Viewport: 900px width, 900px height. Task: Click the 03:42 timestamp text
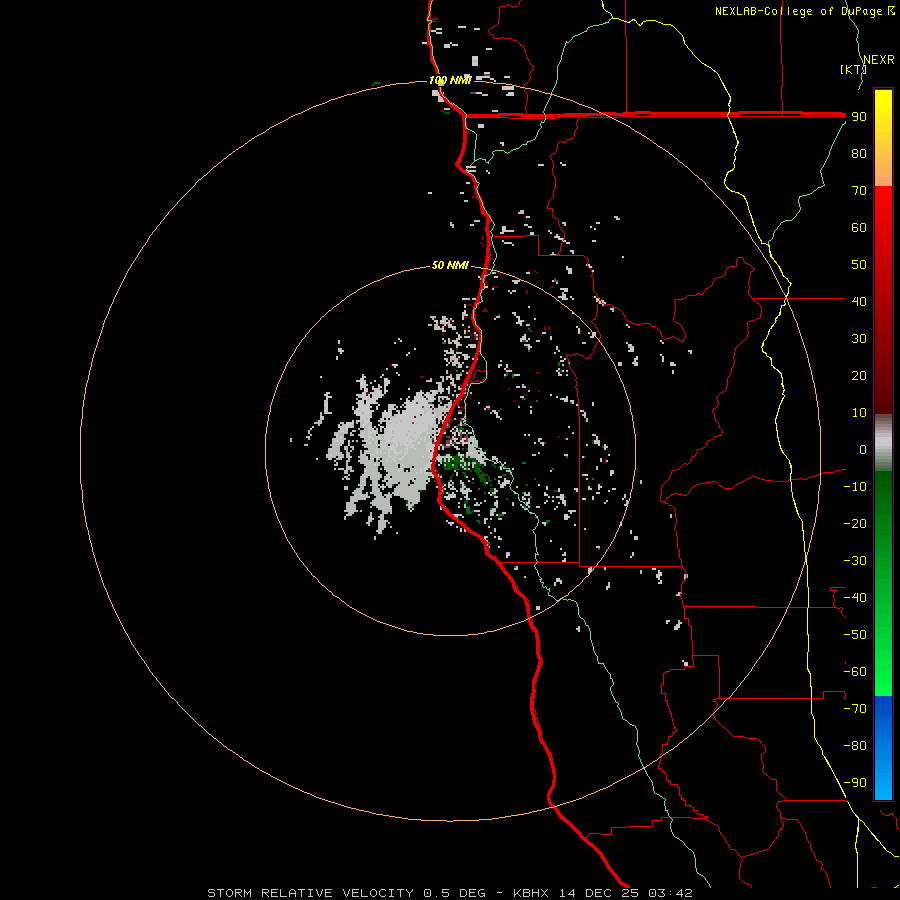click(670, 893)
